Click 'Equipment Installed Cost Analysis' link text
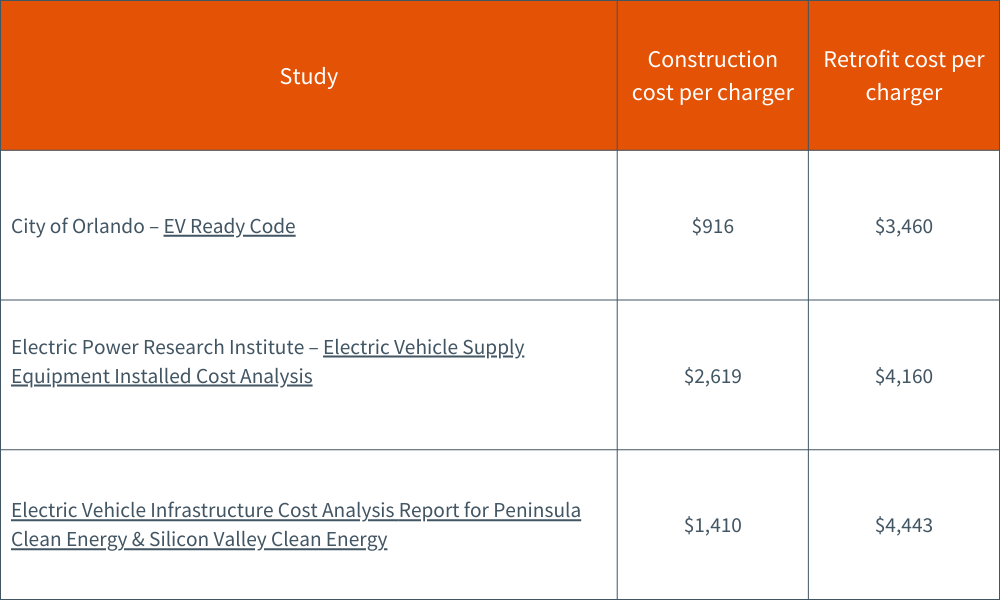The width and height of the screenshot is (1000, 600). (162, 377)
